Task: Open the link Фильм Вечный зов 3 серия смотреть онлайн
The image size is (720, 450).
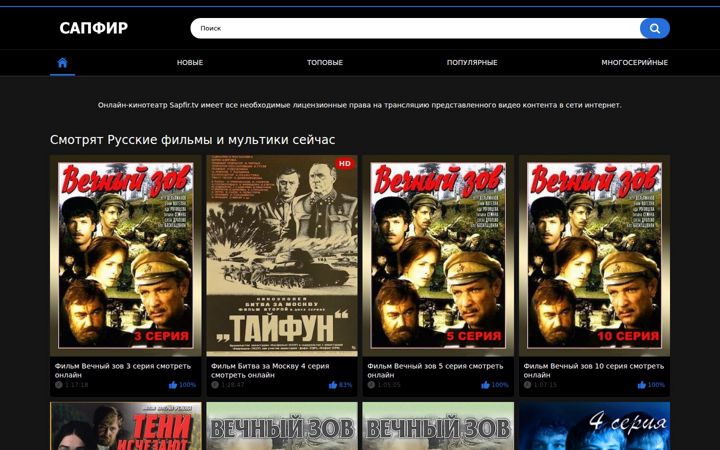Action: click(x=123, y=371)
